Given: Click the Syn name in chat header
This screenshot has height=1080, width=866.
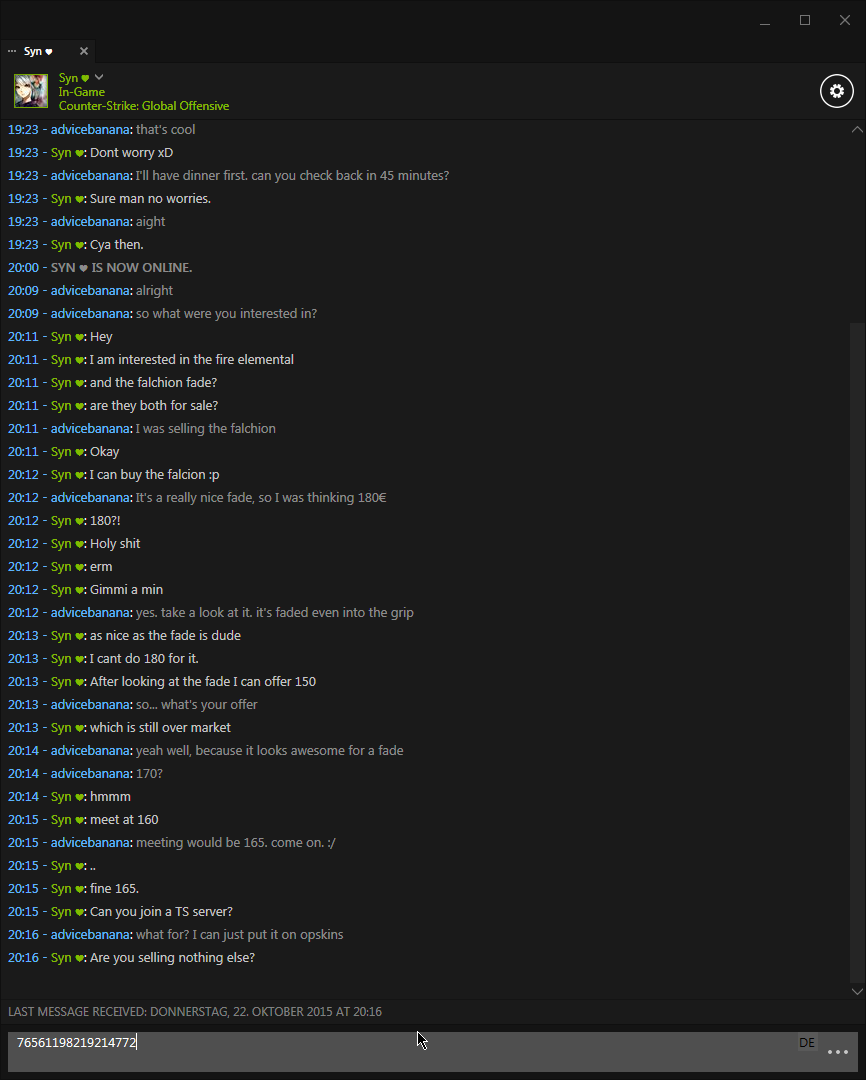Looking at the screenshot, I should click(68, 78).
